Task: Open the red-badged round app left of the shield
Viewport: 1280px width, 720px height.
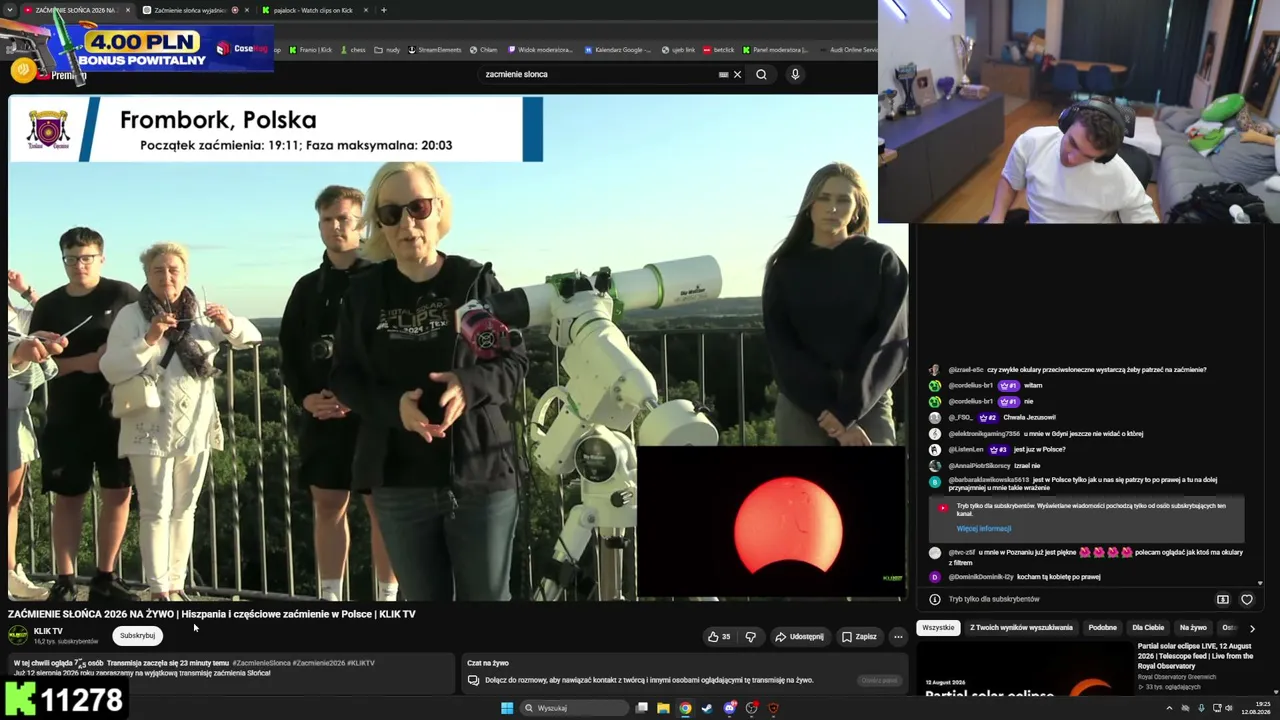Action: point(752,708)
